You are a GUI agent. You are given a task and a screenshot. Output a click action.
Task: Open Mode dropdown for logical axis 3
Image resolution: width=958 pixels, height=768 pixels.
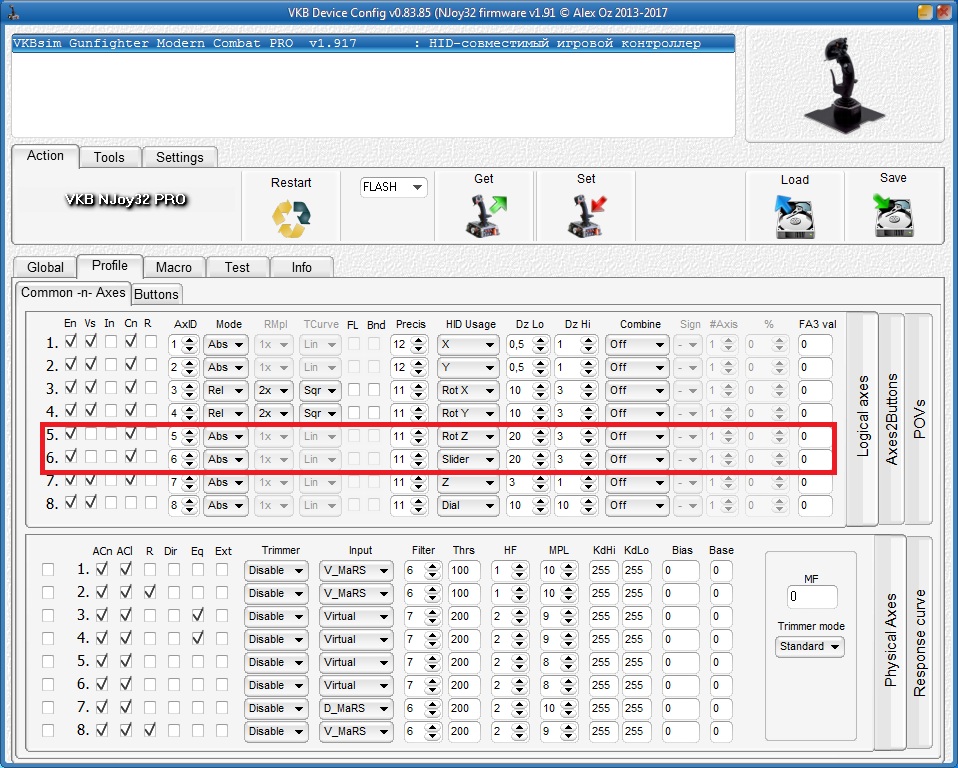tap(225, 390)
